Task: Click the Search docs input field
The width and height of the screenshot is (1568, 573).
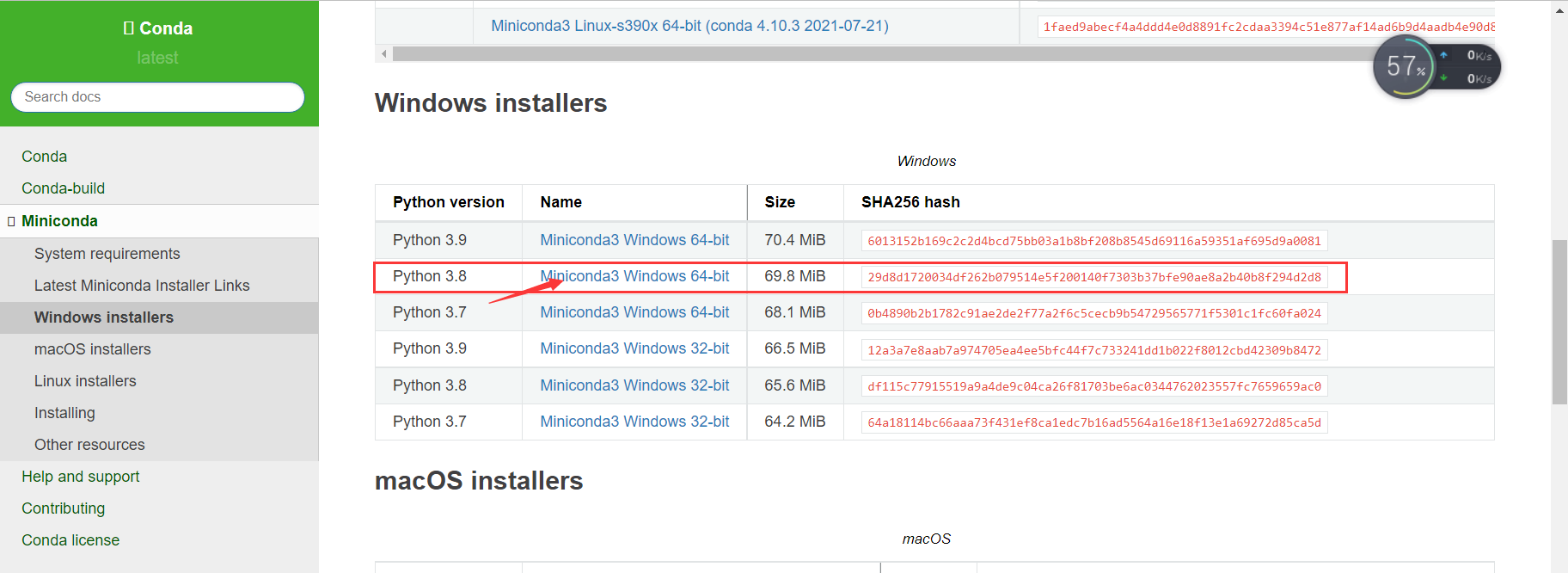Action: pyautogui.click(x=158, y=97)
